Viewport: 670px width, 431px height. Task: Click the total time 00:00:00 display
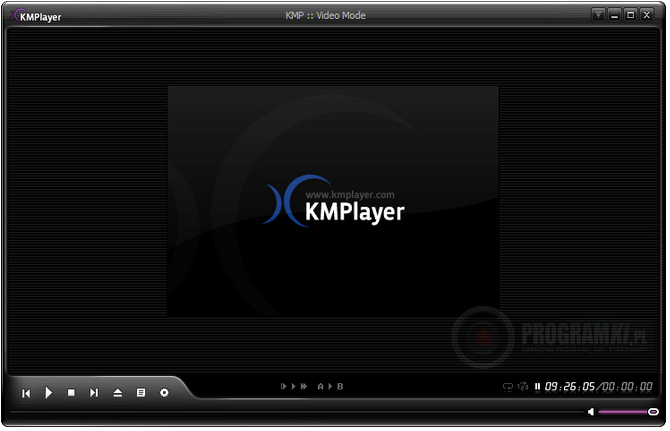click(x=627, y=387)
